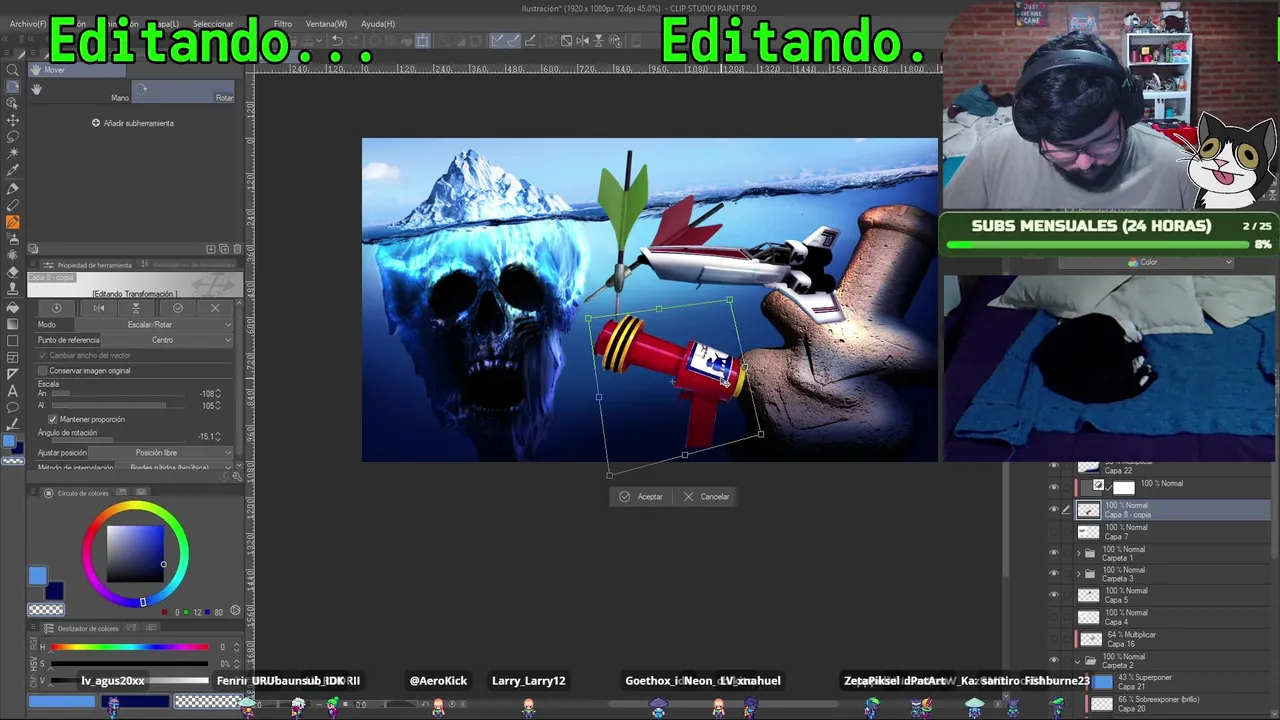
Task: Click the S saturation slider
Action: click(130, 663)
